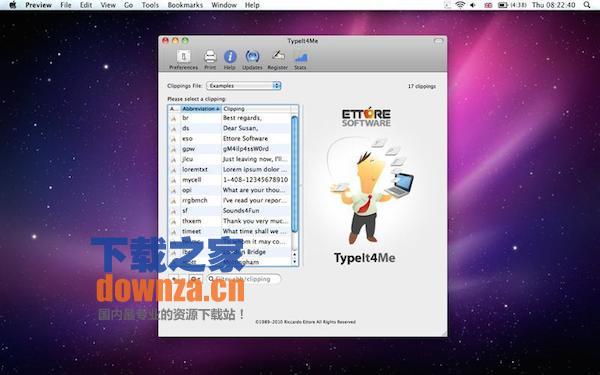Viewport: 600px width, 375px height.
Task: Open the blue Help info icon
Action: coord(230,60)
